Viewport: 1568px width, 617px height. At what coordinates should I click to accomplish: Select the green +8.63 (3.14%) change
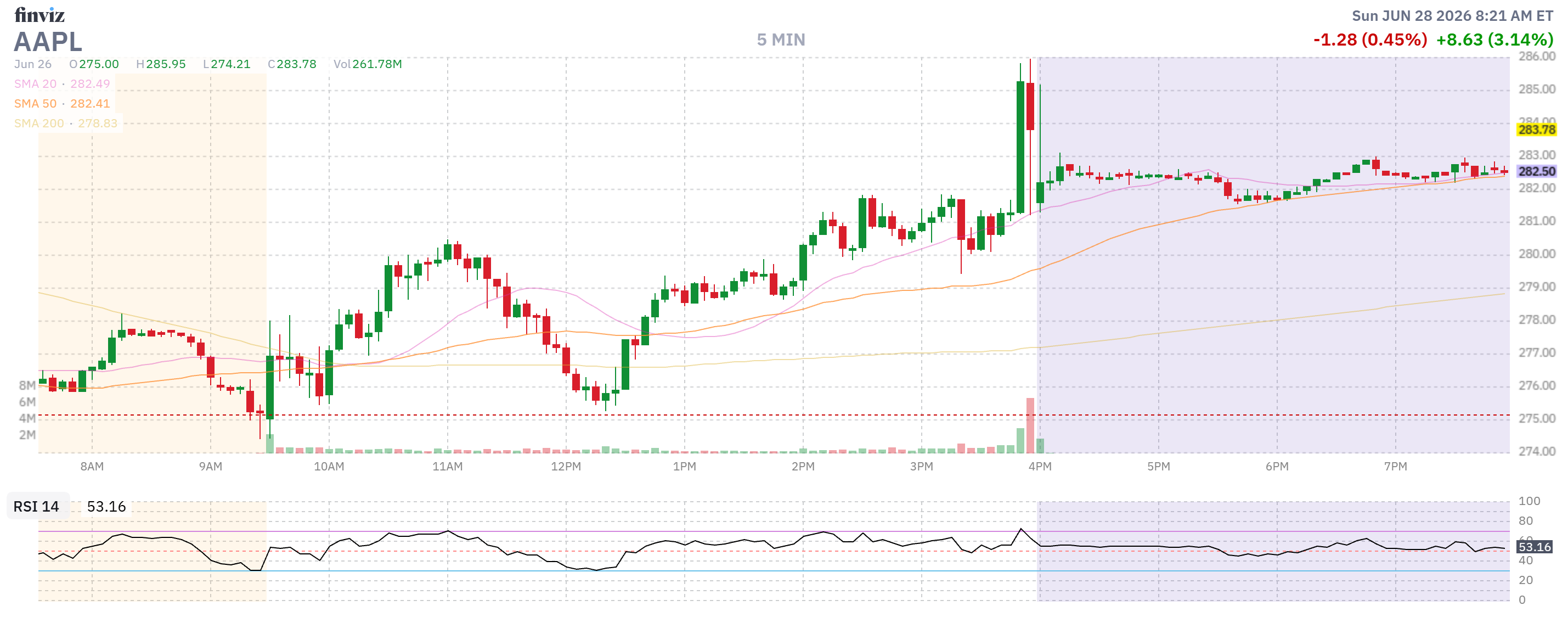point(1495,40)
